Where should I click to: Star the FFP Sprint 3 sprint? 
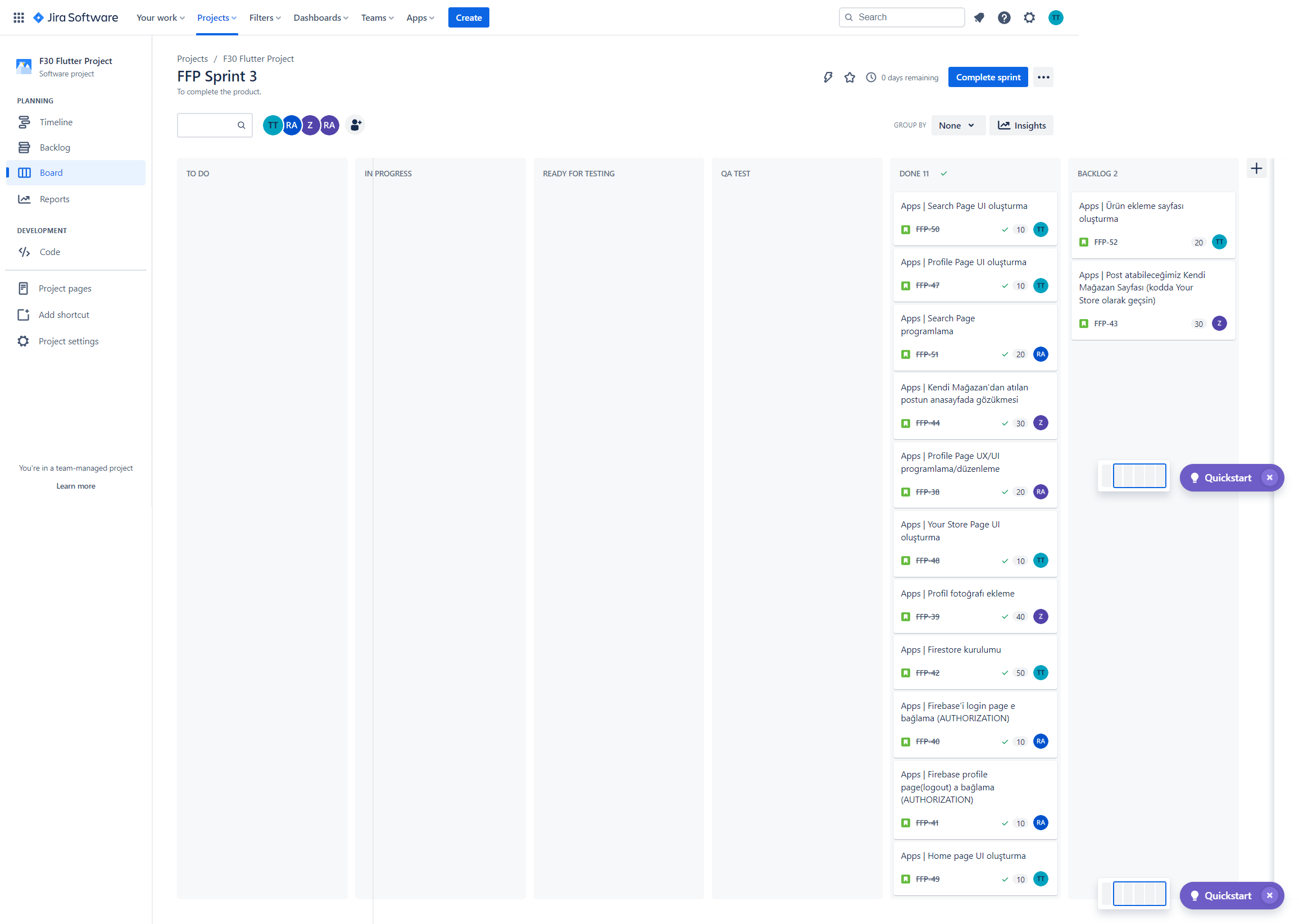[848, 78]
